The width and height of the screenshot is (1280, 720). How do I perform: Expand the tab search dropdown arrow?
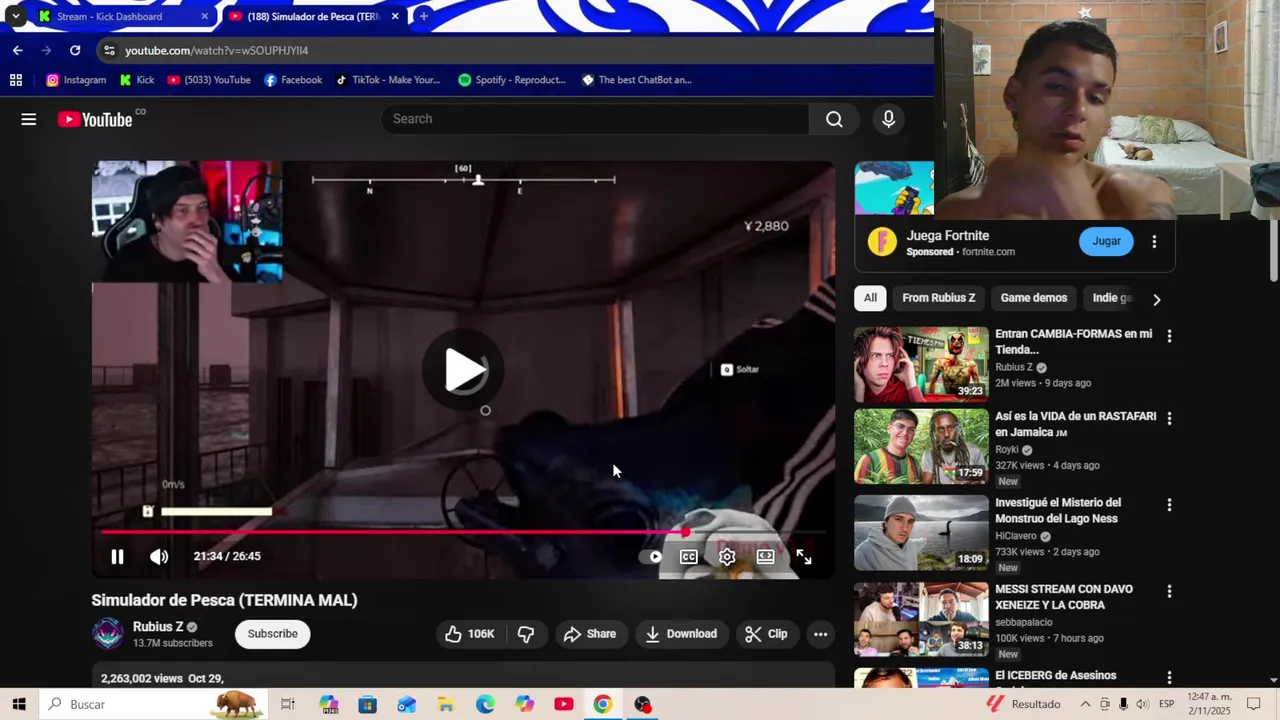(x=15, y=16)
